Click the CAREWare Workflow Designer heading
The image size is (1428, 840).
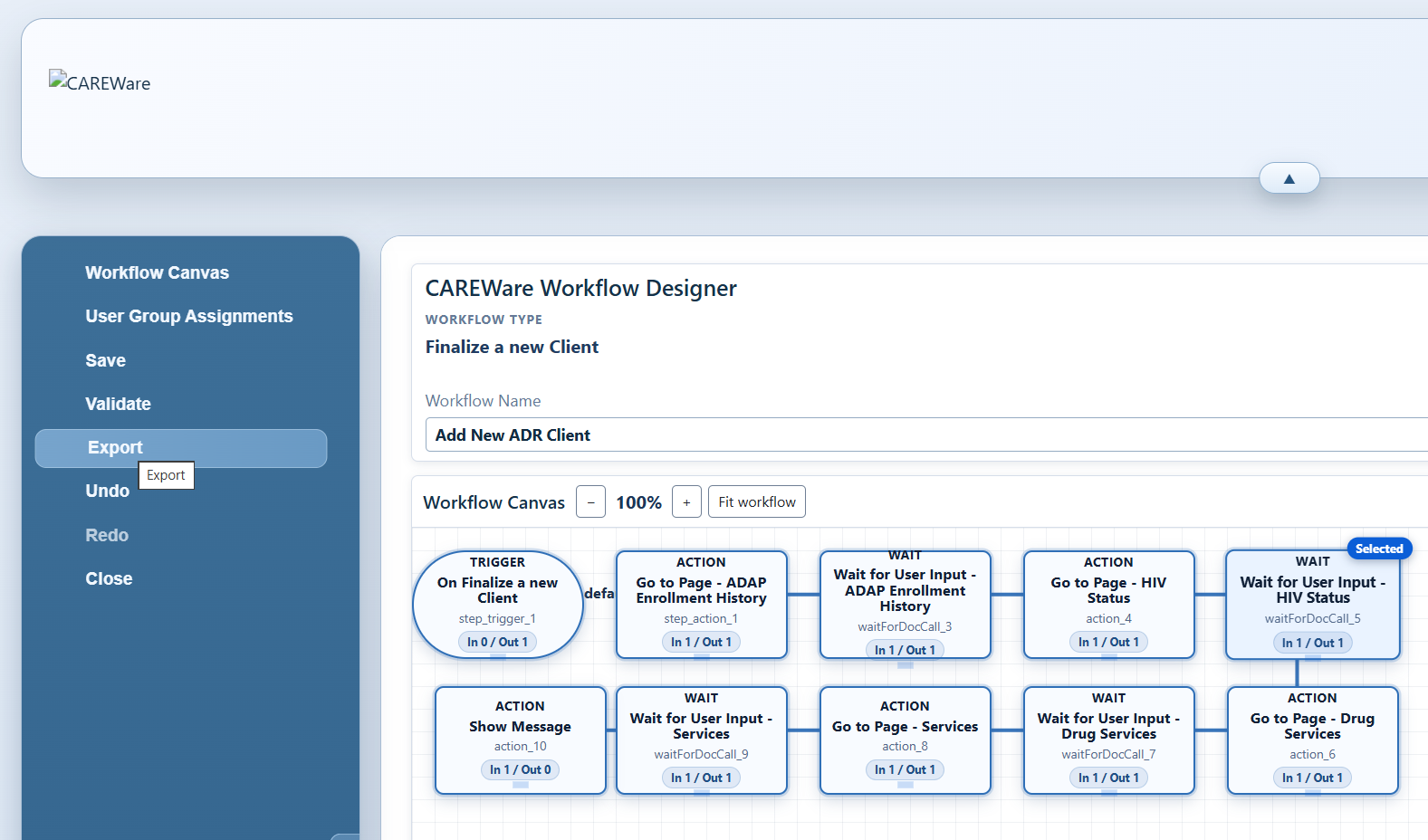point(580,288)
